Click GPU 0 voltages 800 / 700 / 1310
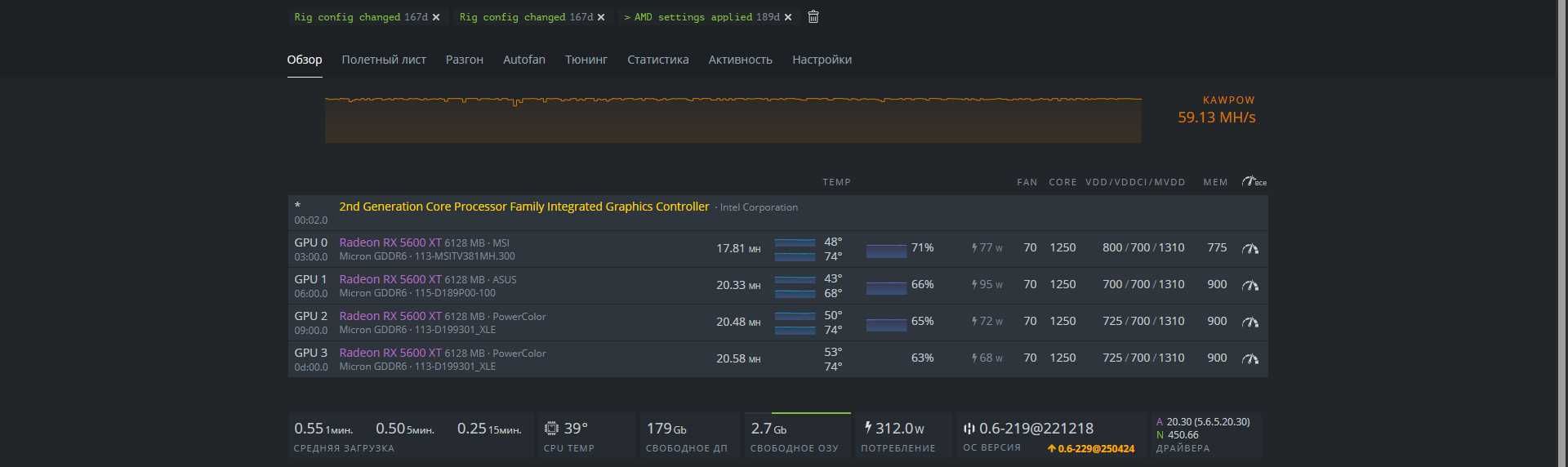 [x=1143, y=247]
